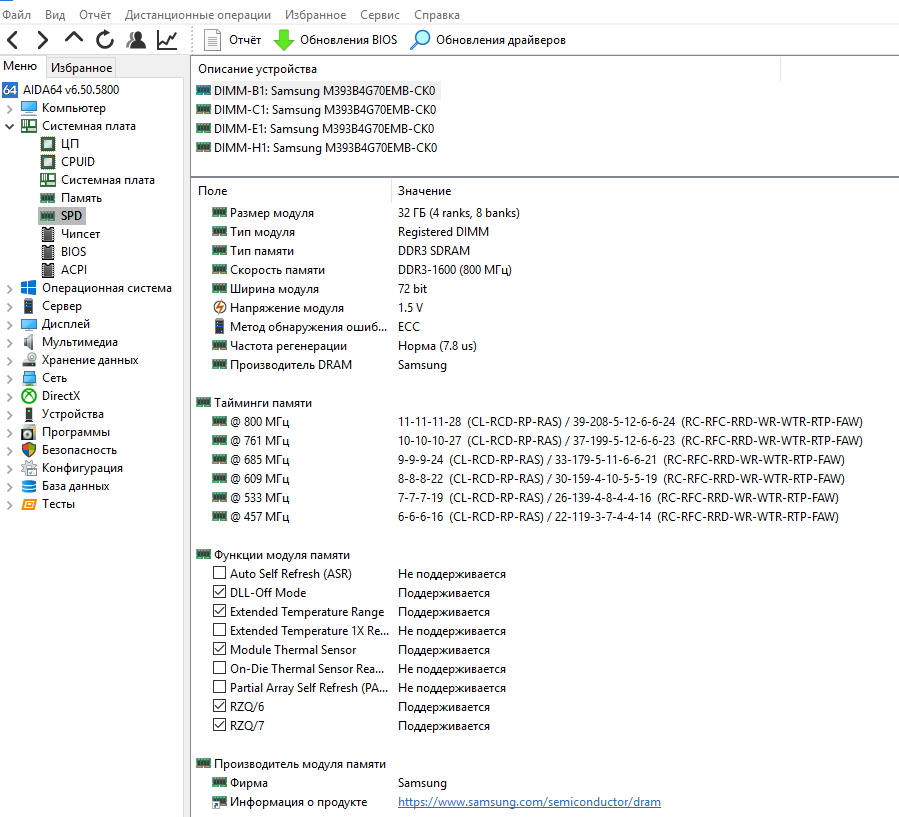
Task: Open the Справка menu
Action: point(437,14)
